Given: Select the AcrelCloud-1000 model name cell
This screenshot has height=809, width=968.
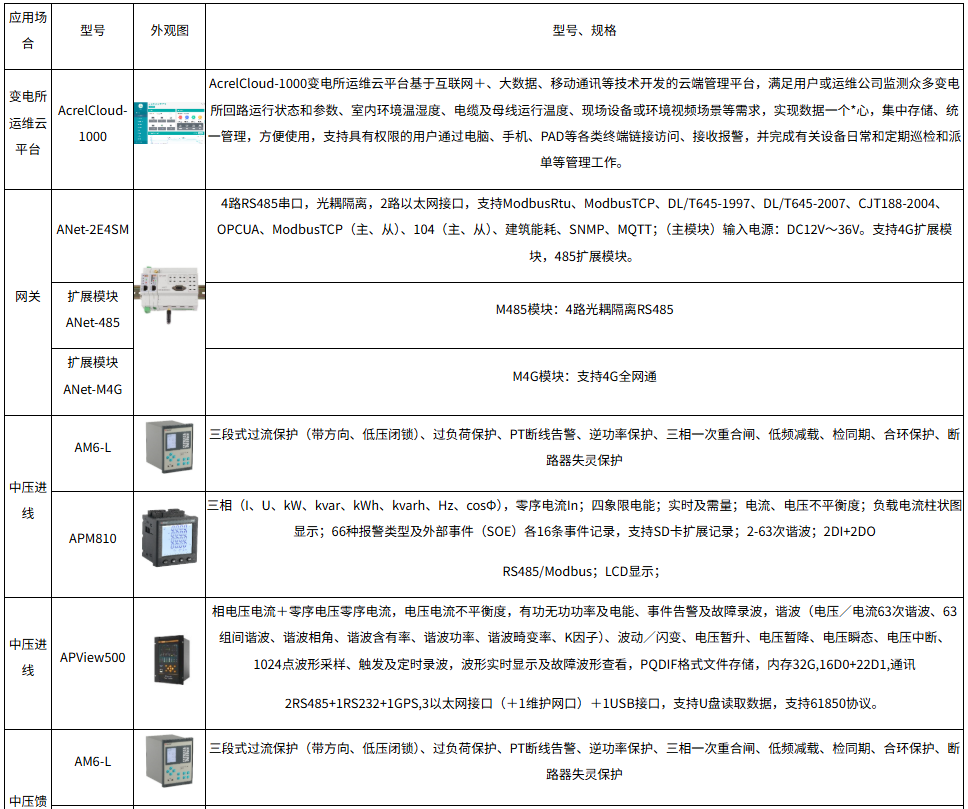Looking at the screenshot, I should 92,124.
